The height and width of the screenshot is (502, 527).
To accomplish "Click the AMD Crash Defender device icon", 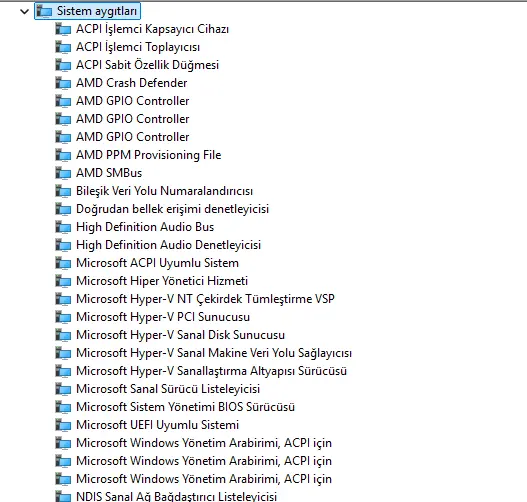I will pos(63,83).
